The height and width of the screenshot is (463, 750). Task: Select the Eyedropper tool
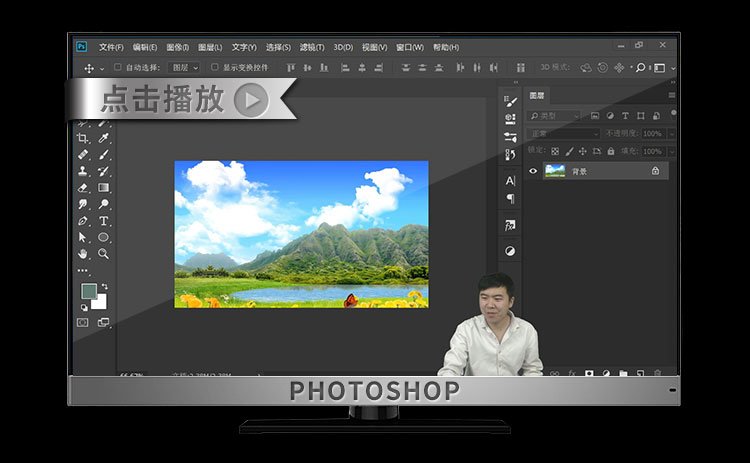click(103, 138)
